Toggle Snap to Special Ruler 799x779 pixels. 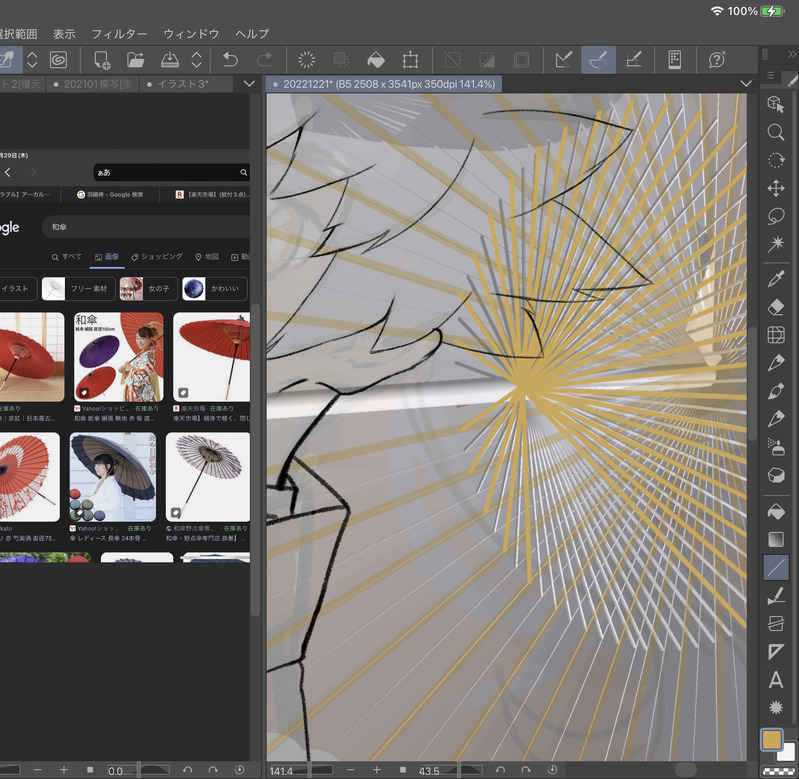[598, 60]
